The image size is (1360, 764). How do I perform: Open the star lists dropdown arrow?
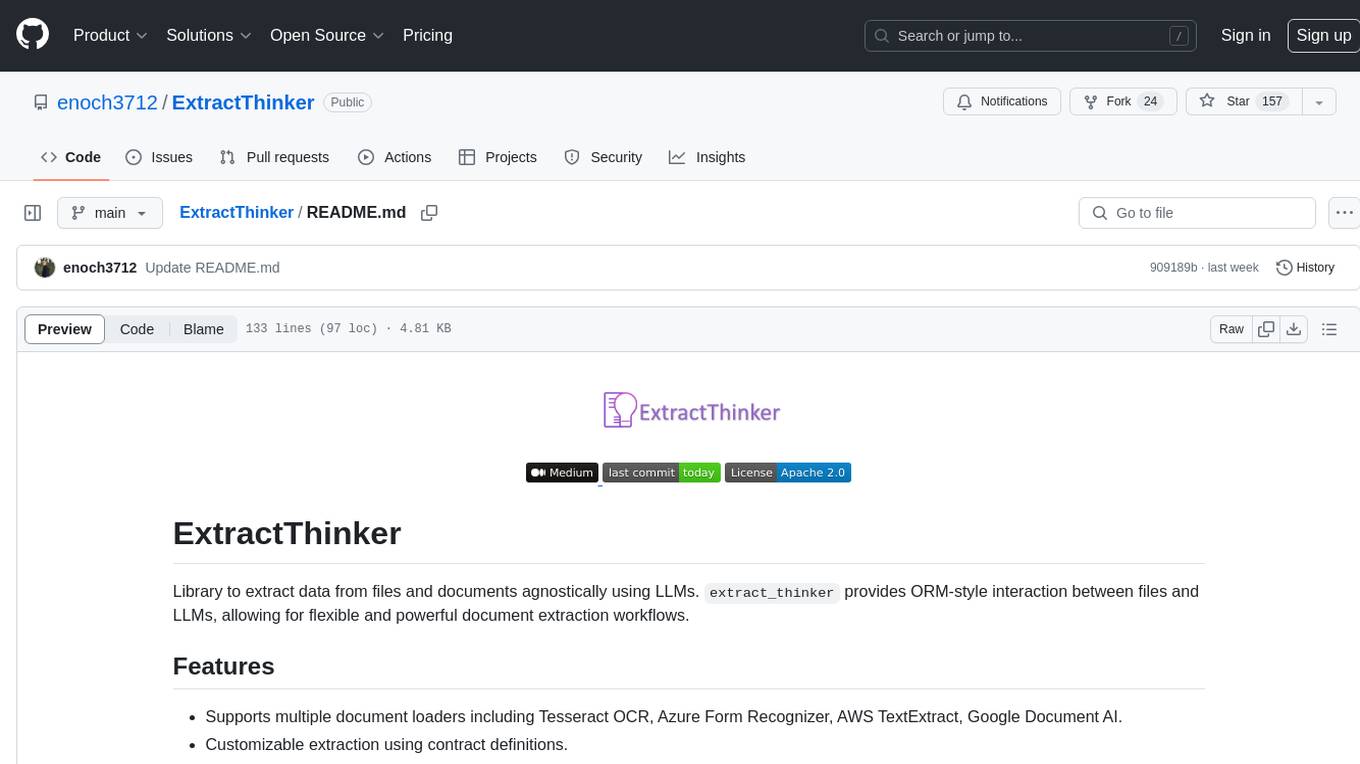tap(1319, 102)
